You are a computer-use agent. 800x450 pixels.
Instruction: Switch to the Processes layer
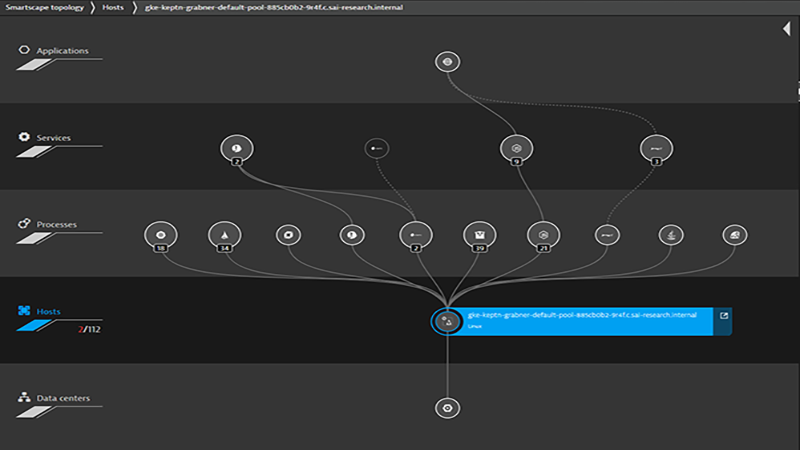pos(58,224)
